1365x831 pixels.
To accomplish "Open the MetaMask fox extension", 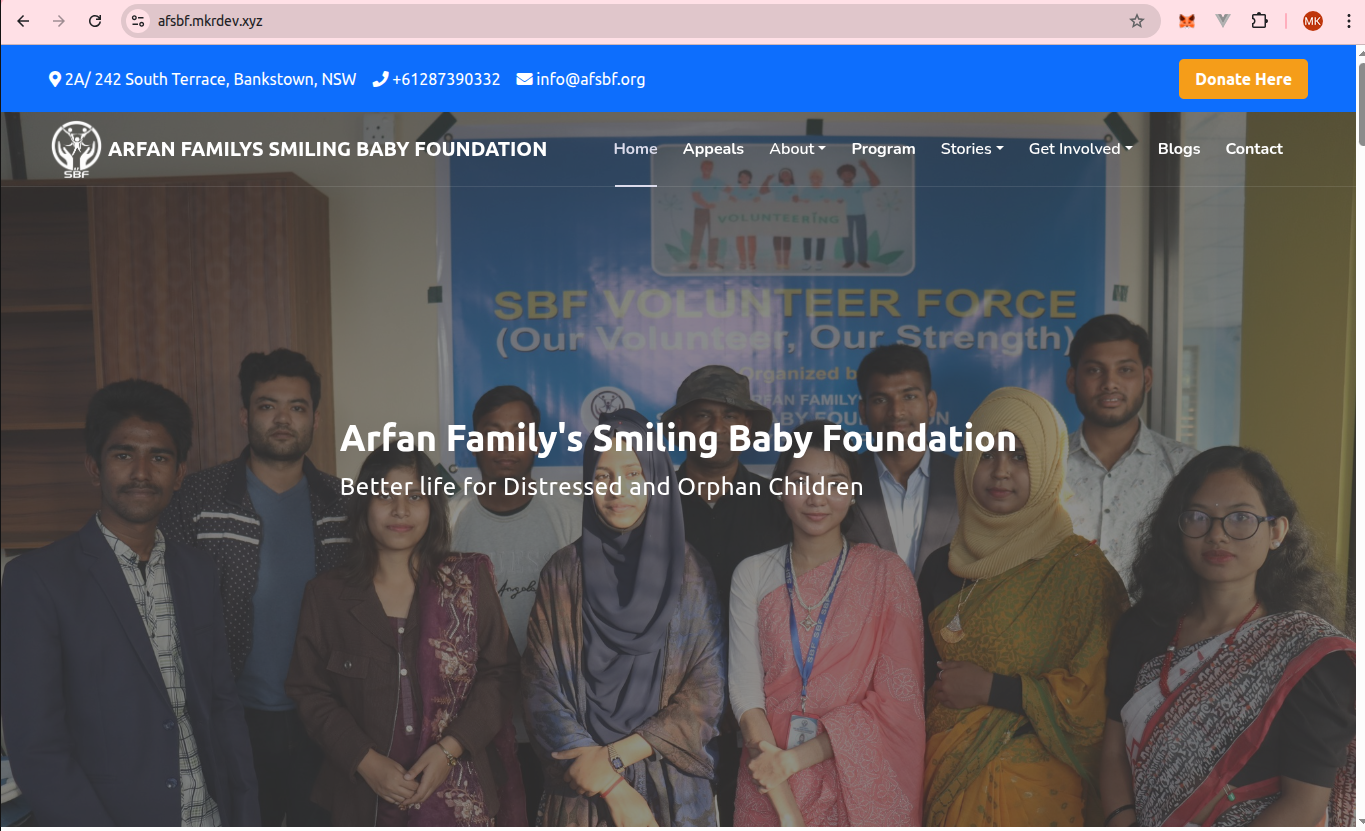I will pos(1187,21).
